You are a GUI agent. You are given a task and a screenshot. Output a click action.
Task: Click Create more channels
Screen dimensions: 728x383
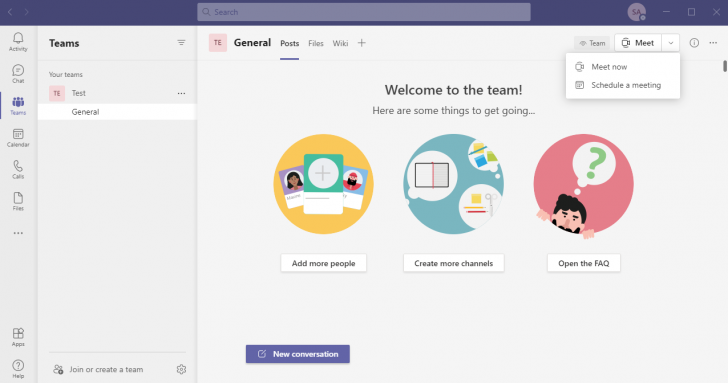[x=454, y=263]
